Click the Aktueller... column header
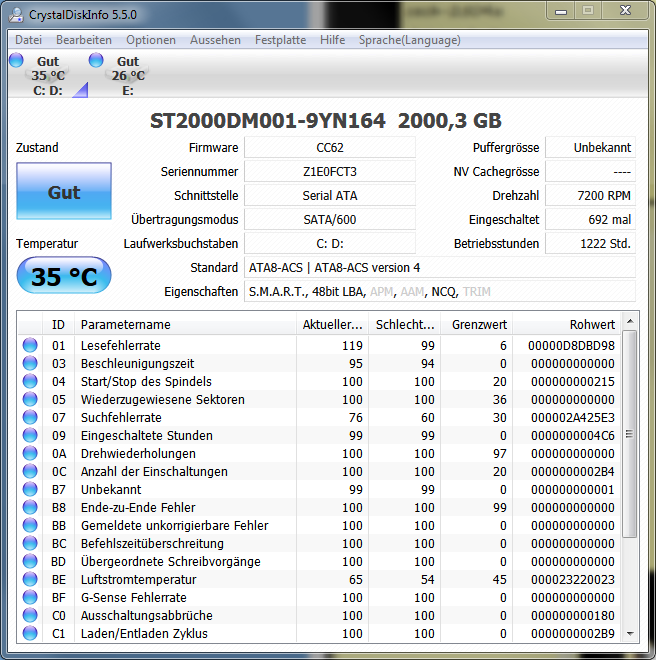 point(332,324)
